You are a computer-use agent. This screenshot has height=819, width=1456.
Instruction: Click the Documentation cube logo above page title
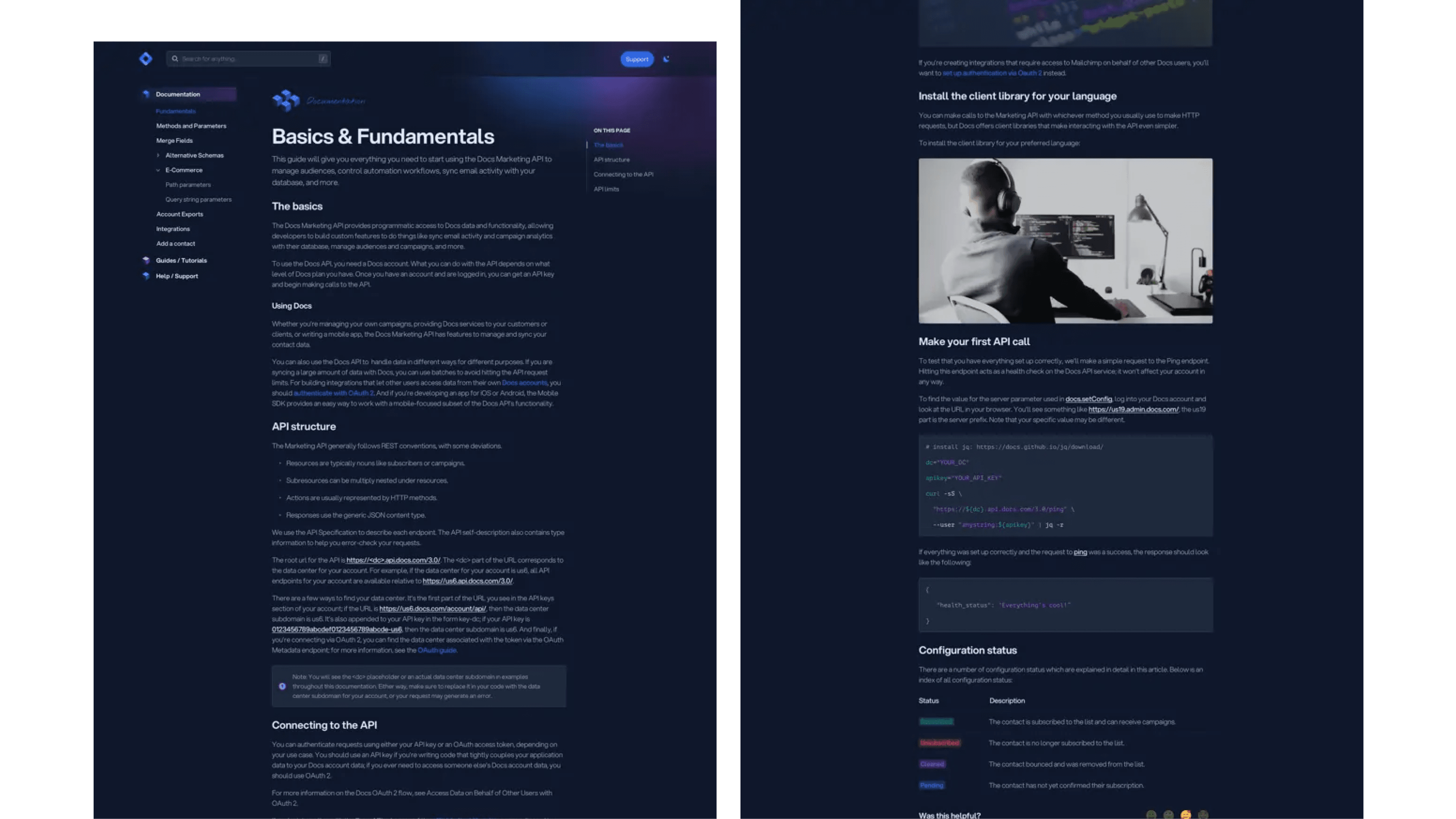coord(286,100)
